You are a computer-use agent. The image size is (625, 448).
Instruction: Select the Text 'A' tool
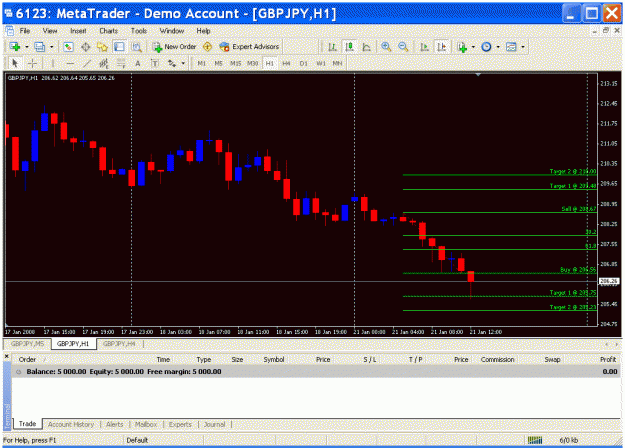tap(138, 63)
